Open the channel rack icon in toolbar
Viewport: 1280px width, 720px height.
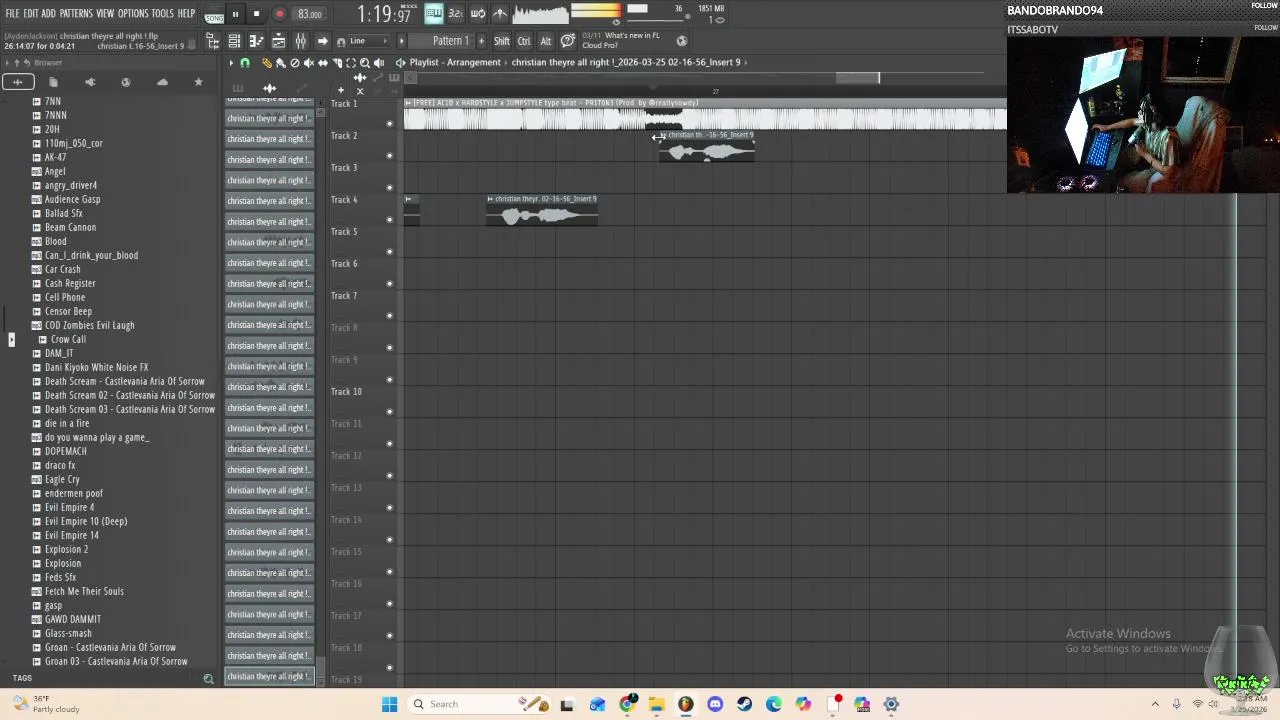click(x=234, y=41)
